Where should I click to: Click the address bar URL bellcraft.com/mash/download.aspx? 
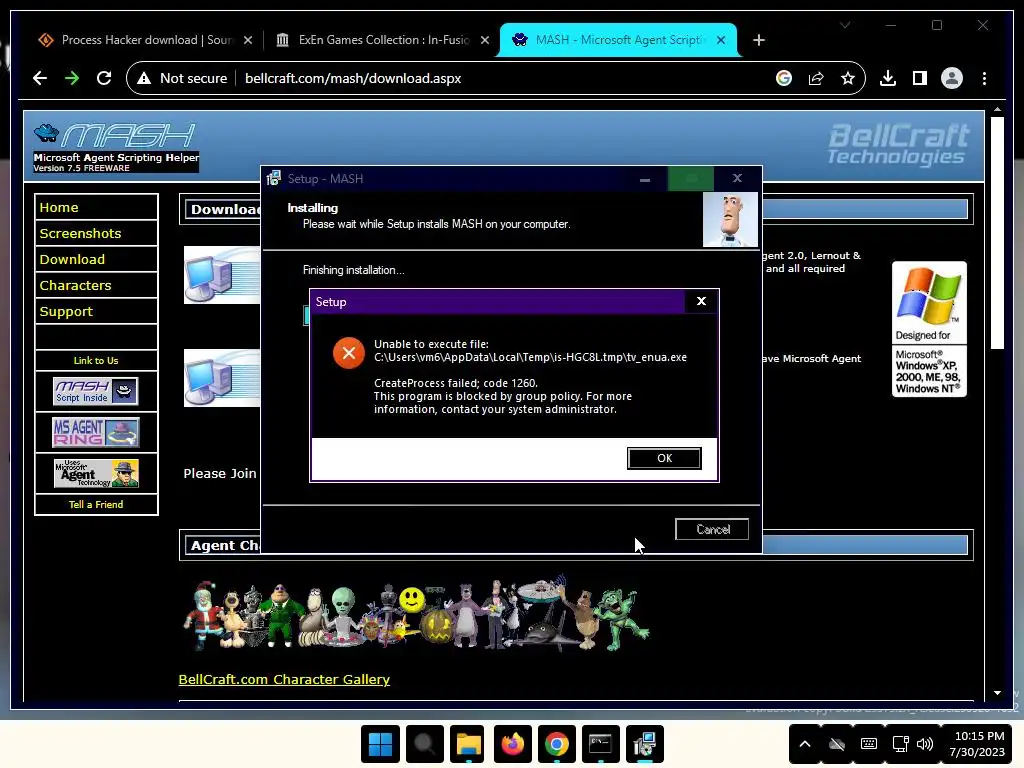coord(353,78)
